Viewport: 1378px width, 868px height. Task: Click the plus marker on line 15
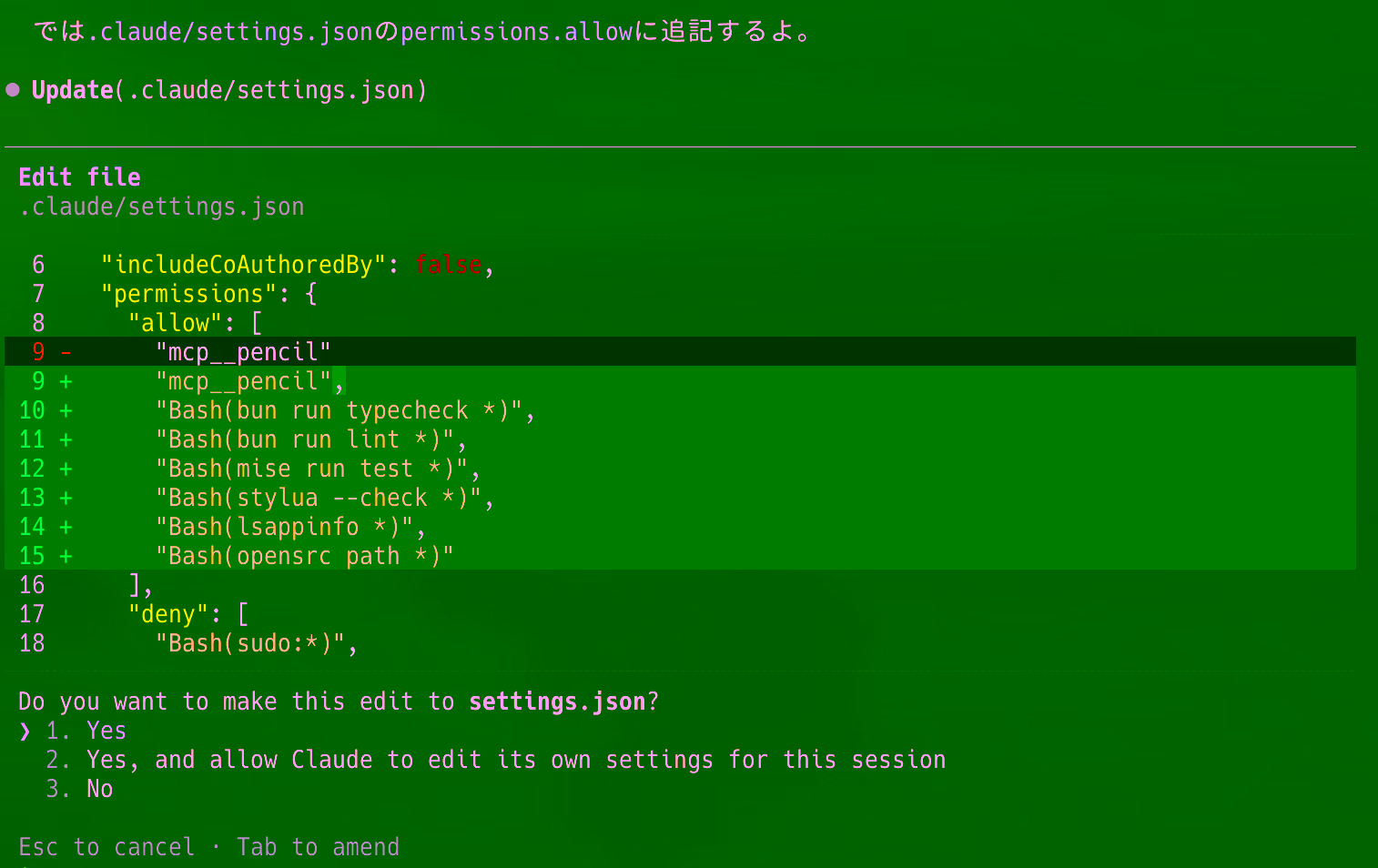click(x=66, y=556)
